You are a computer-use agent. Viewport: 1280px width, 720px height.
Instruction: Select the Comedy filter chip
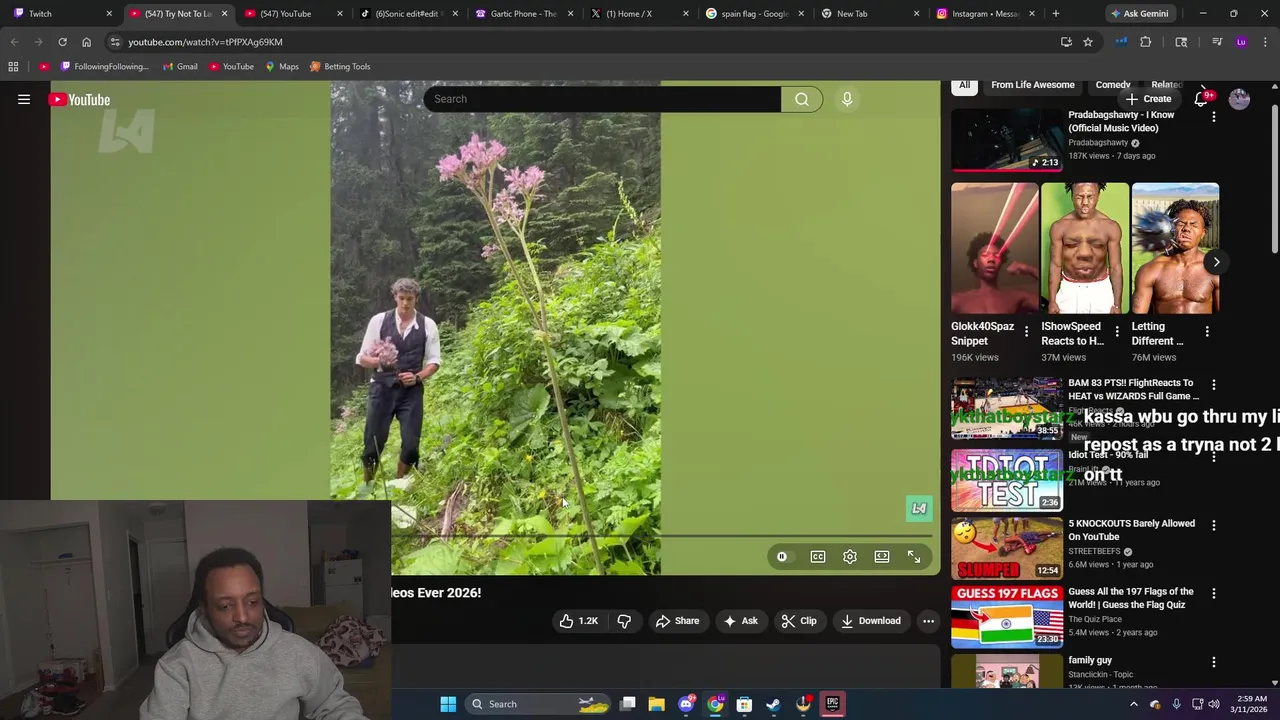click(1113, 85)
